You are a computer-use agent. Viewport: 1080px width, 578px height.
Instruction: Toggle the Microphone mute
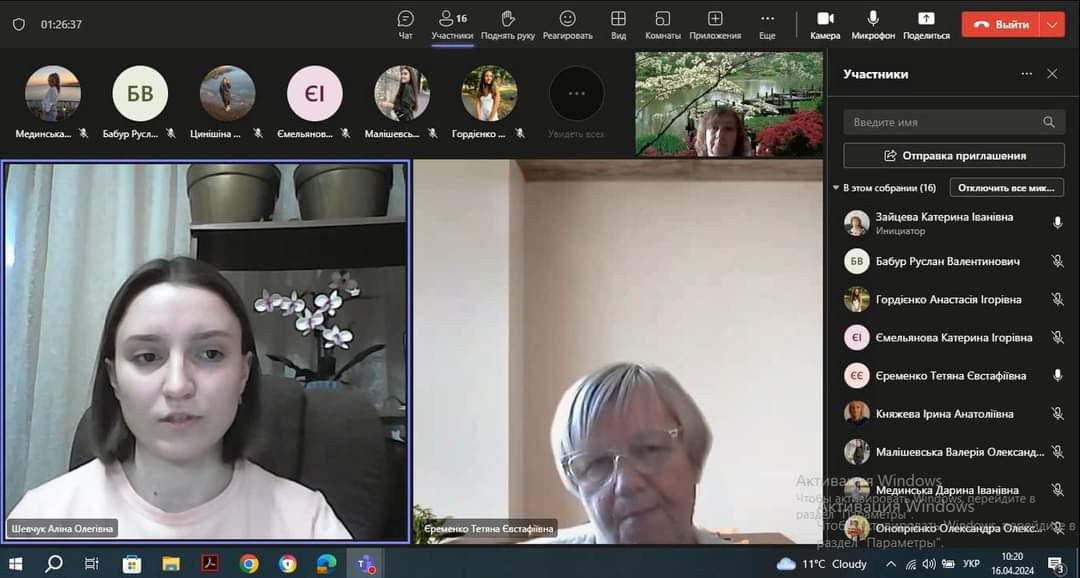tap(873, 25)
